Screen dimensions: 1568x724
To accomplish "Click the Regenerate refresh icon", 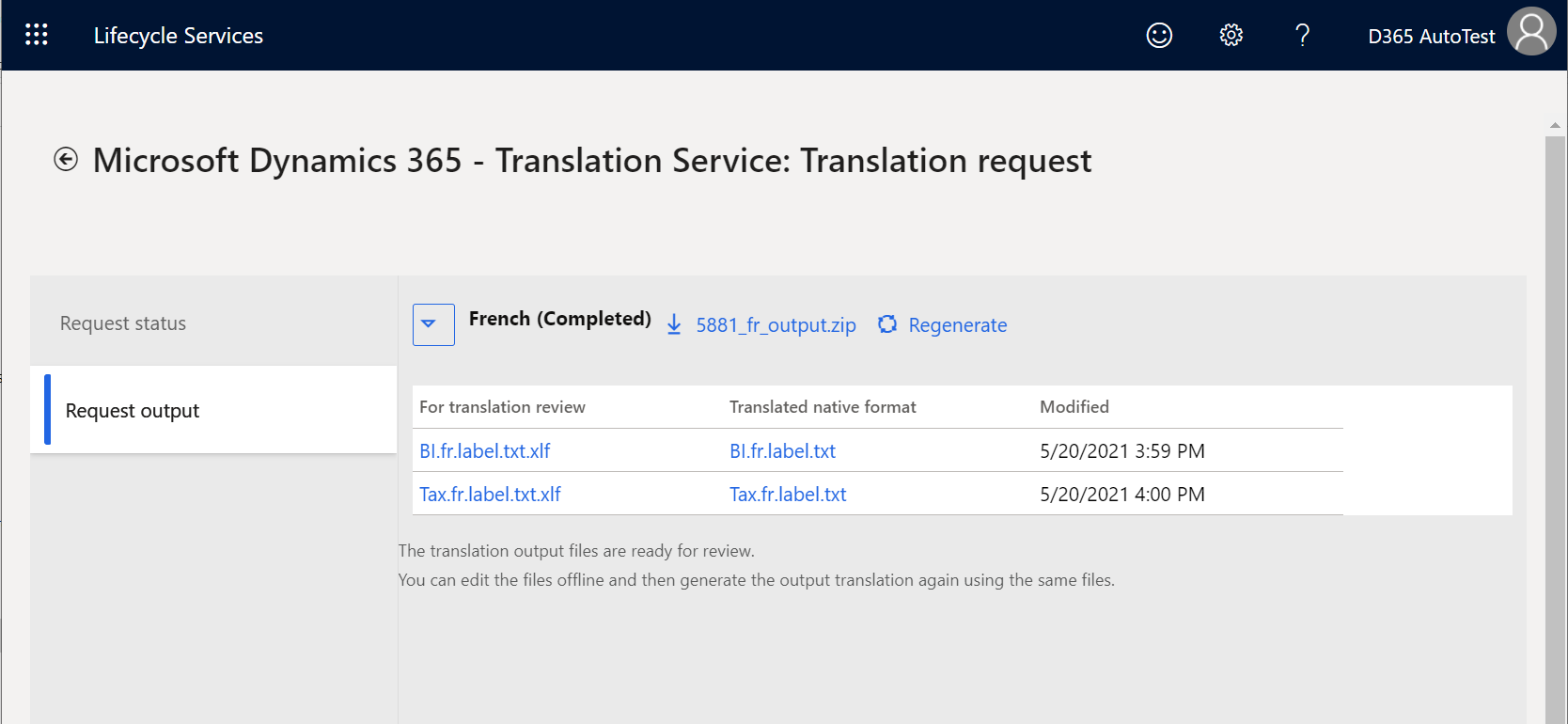I will (886, 324).
